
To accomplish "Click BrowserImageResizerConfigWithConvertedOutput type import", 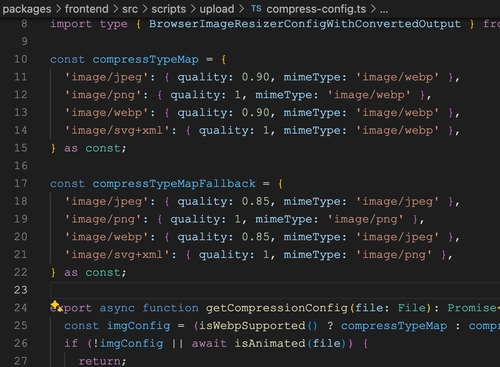I will [x=305, y=24].
